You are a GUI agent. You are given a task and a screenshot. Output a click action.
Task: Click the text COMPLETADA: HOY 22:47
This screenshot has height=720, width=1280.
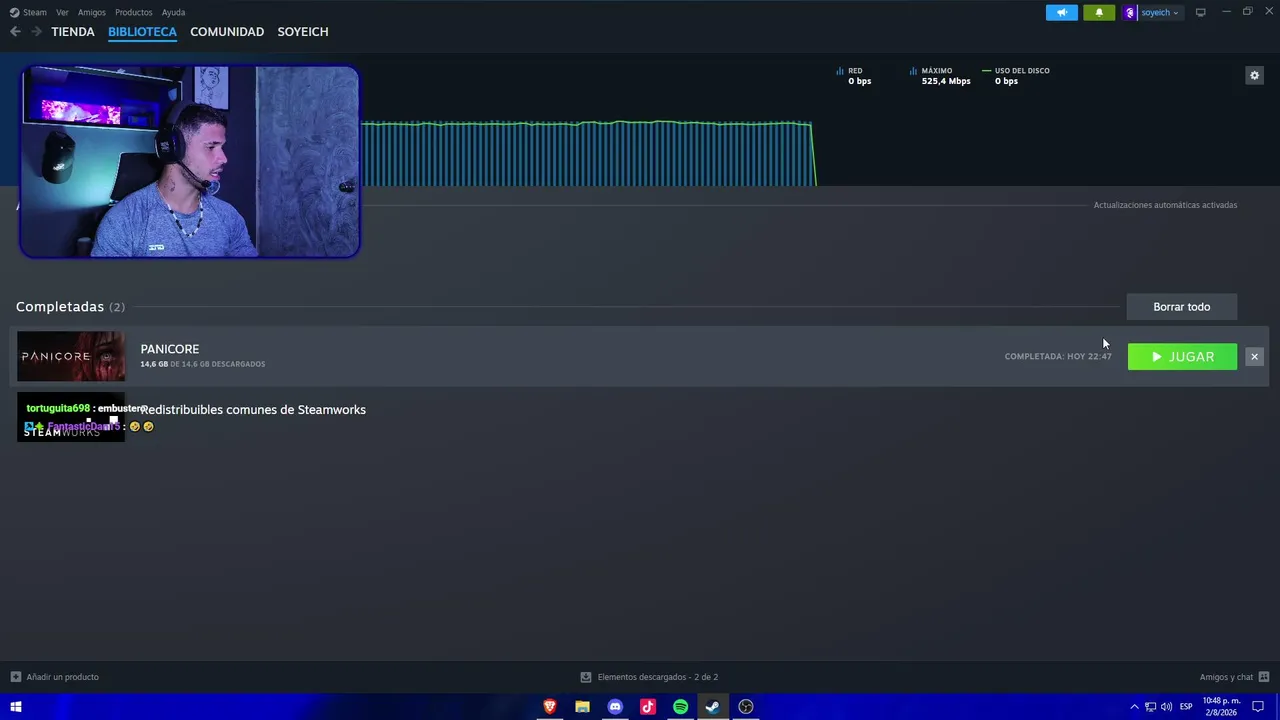(x=1058, y=357)
